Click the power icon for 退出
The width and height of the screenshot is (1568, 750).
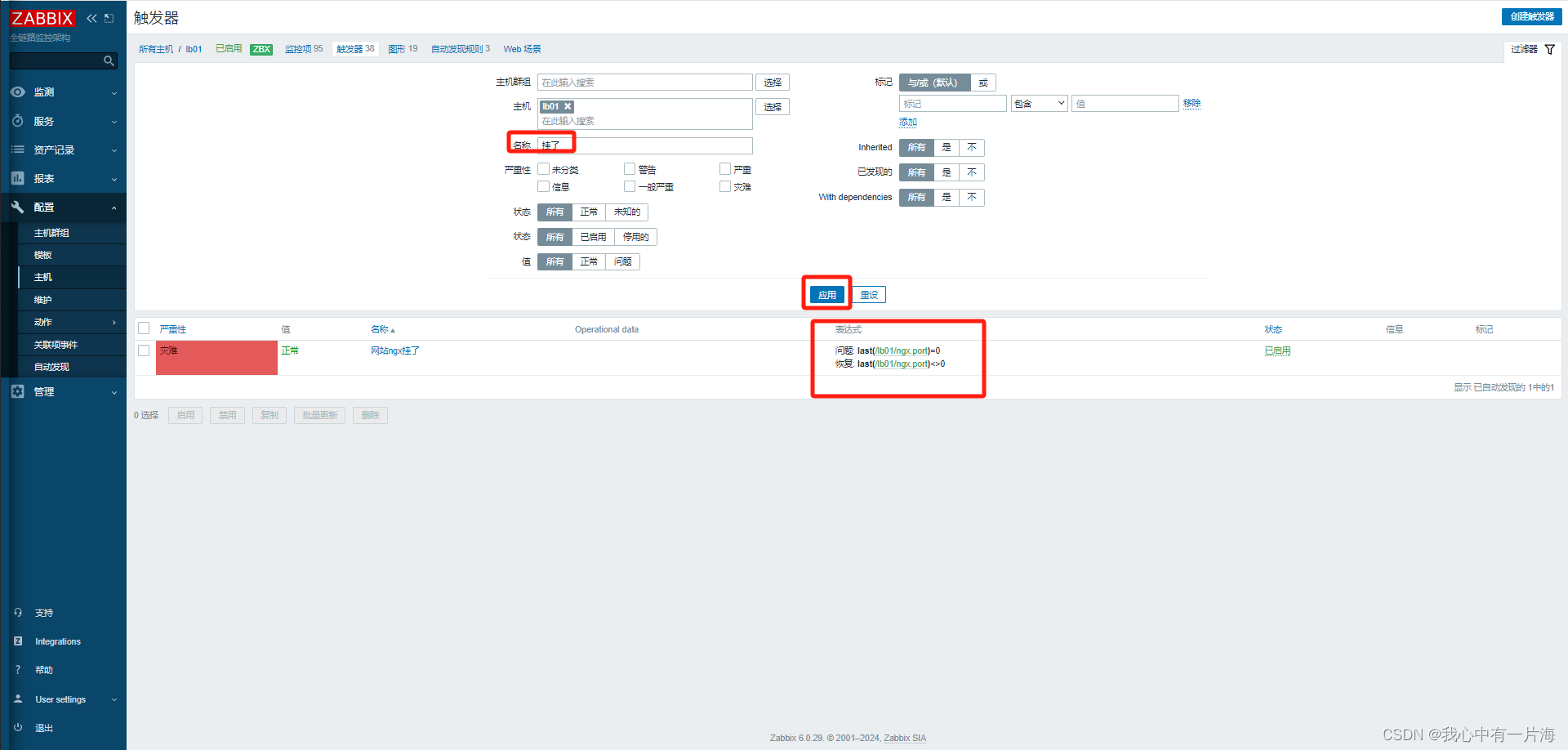18,728
